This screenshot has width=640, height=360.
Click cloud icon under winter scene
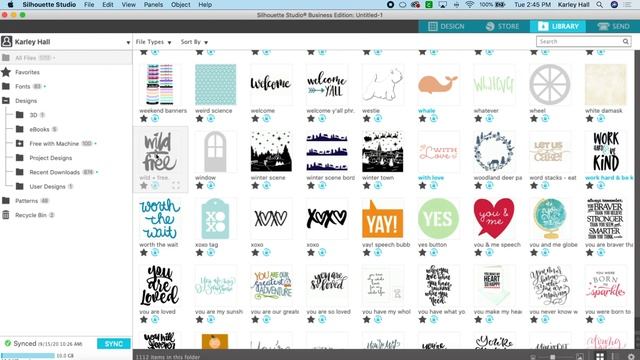point(267,185)
